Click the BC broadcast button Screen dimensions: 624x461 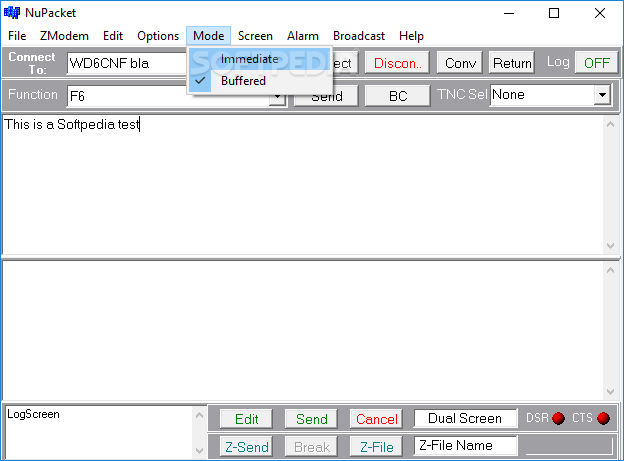(398, 96)
